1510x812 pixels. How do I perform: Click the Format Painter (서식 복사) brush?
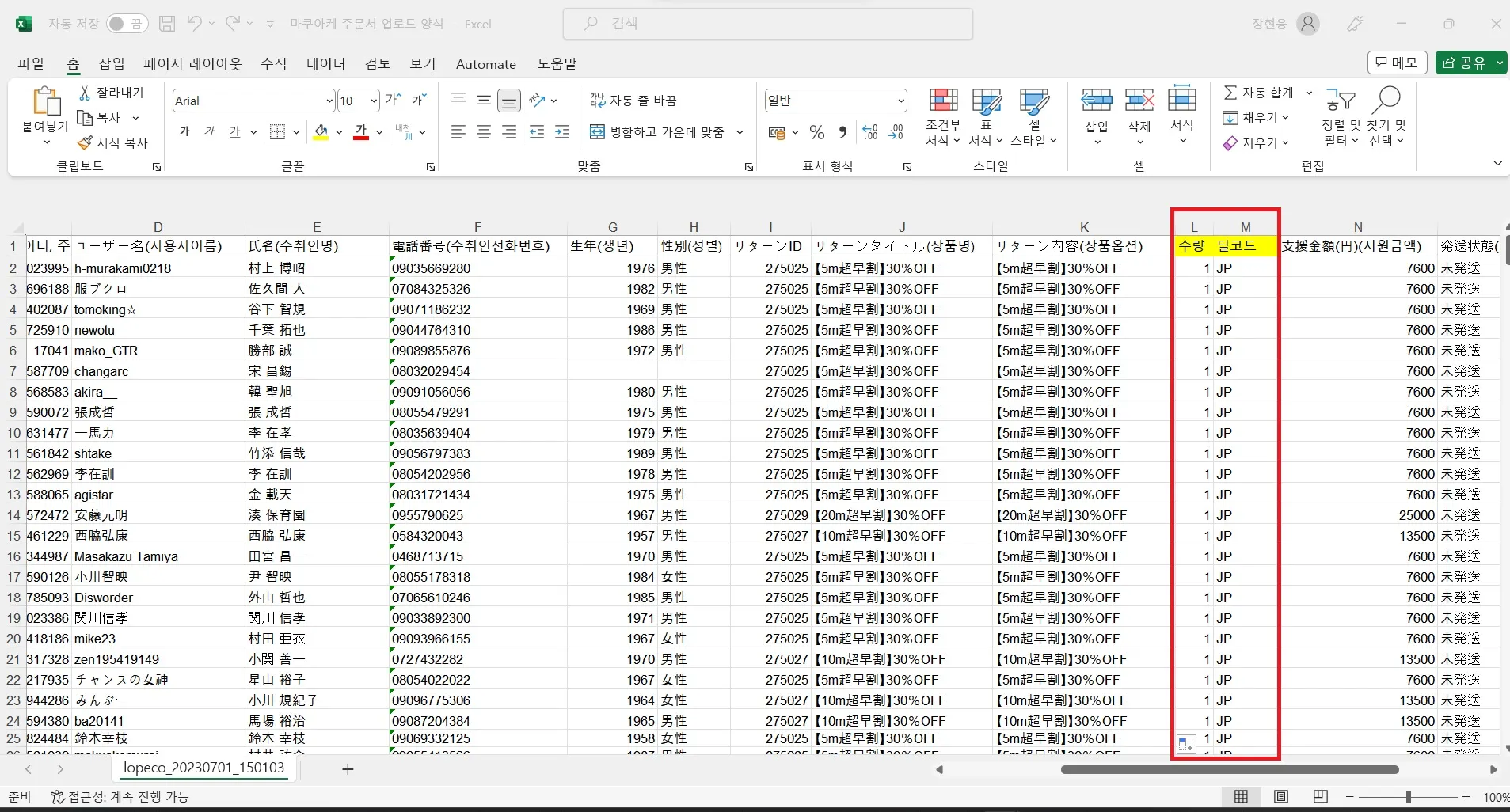(85, 142)
